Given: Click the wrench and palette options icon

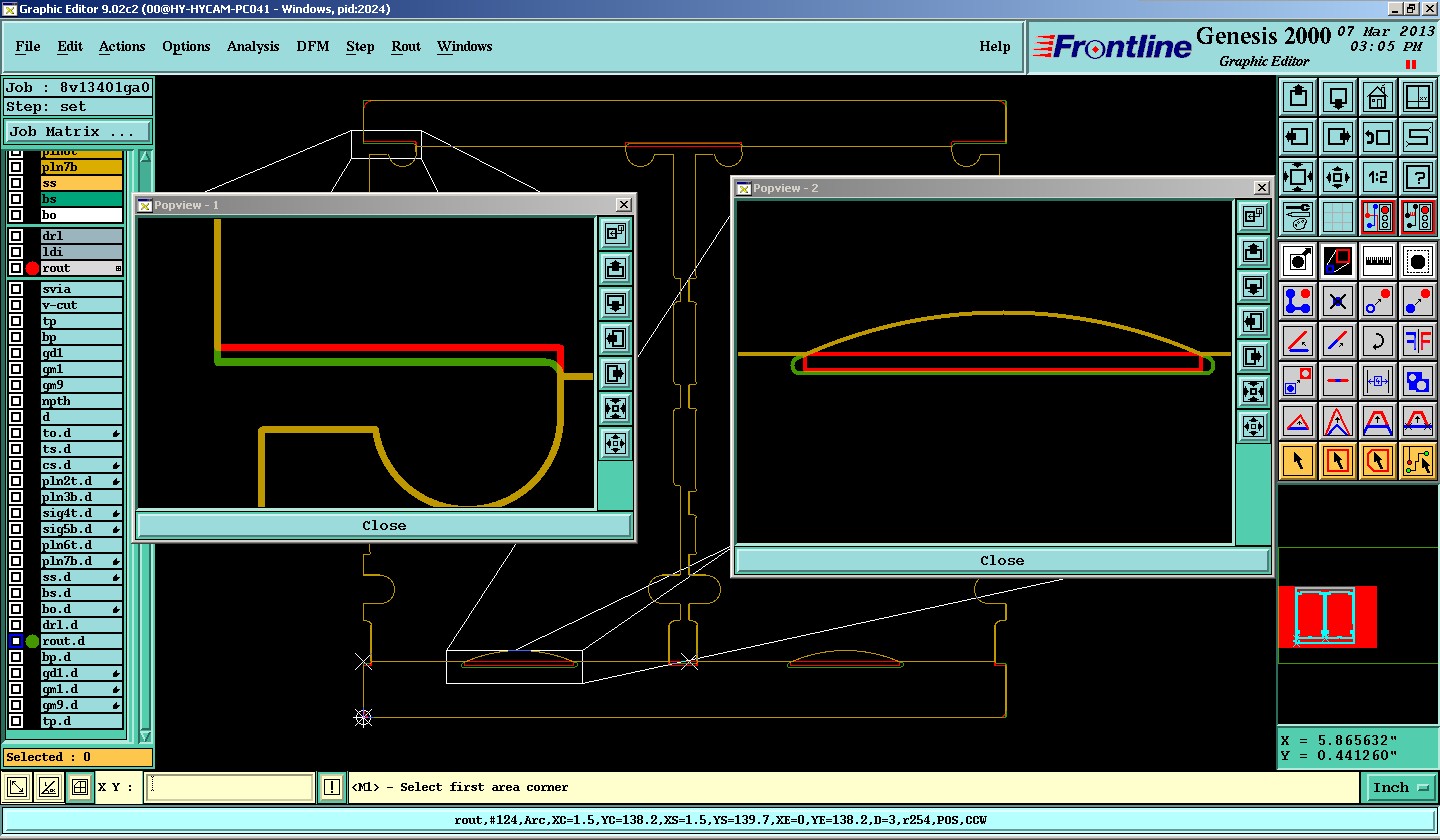Looking at the screenshot, I should coord(1298,217).
